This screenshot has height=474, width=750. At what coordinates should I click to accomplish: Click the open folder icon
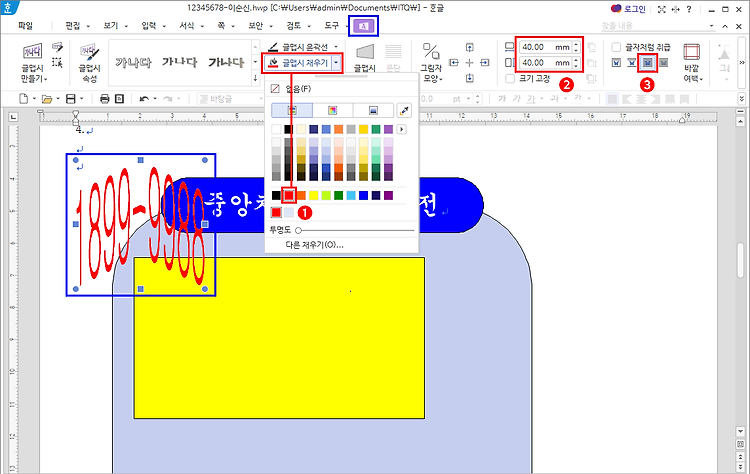point(46,99)
